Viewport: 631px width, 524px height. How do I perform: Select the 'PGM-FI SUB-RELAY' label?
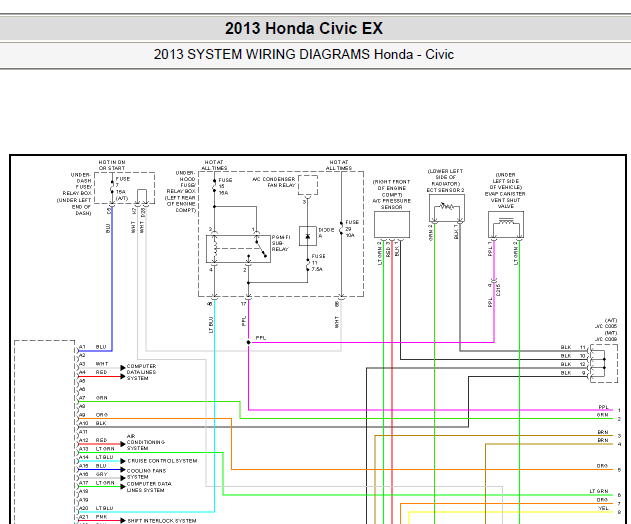pos(280,243)
